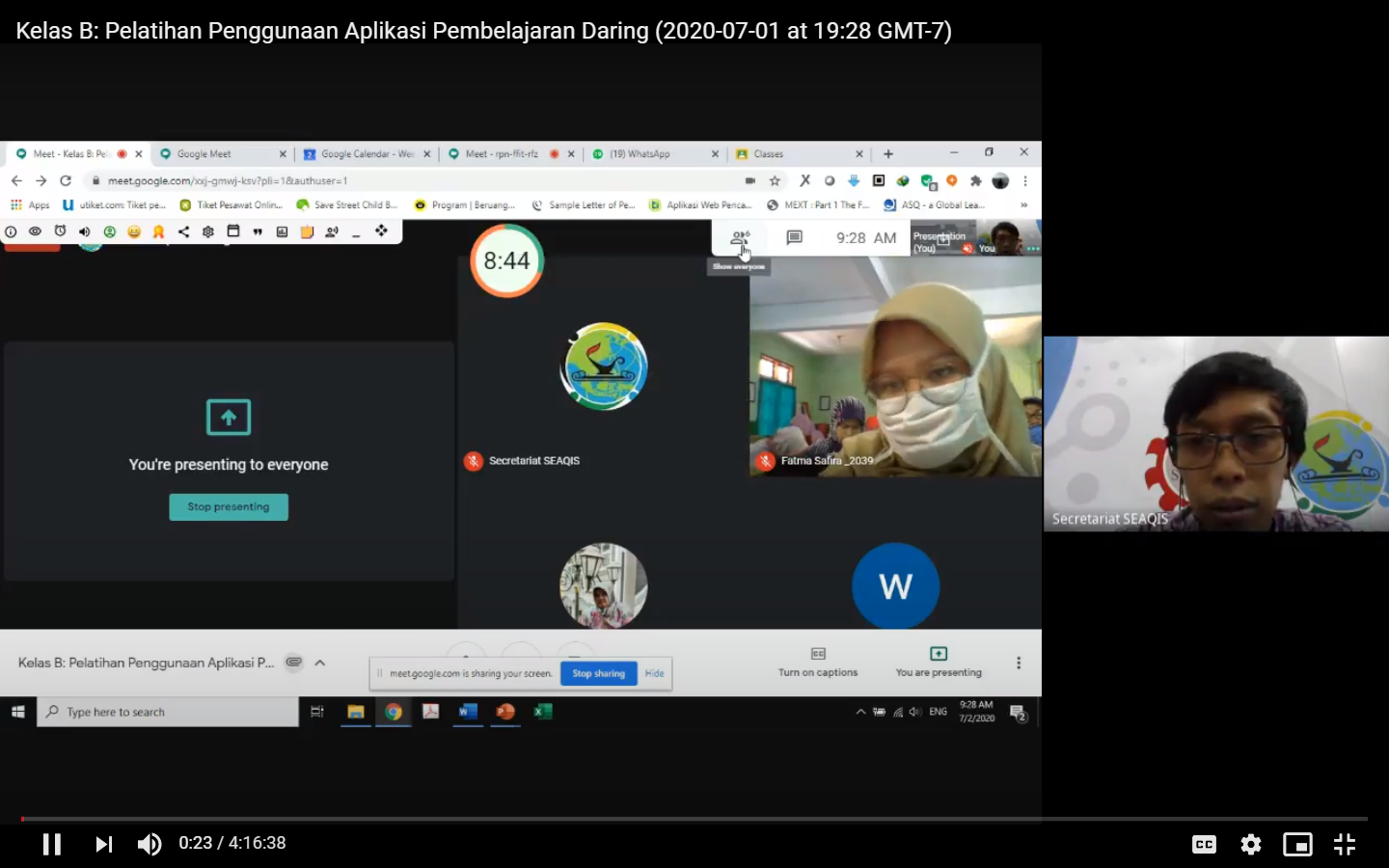The image size is (1389, 868).
Task: Open the YouTube player settings gear
Action: click(1251, 844)
